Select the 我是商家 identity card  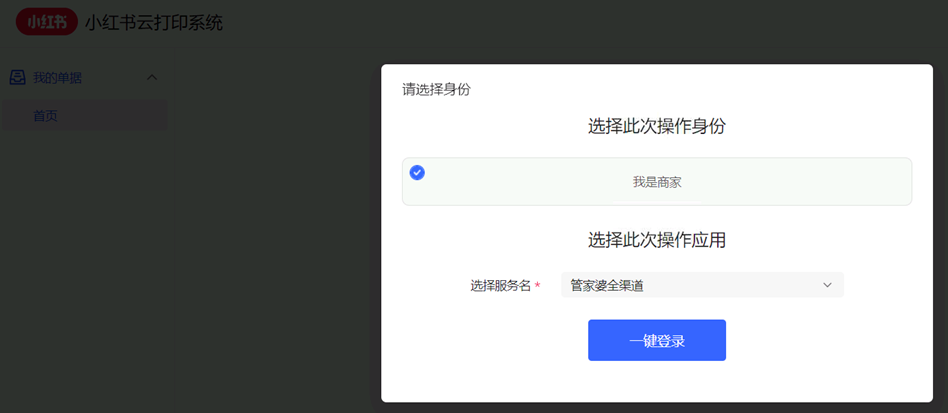pyautogui.click(x=657, y=182)
